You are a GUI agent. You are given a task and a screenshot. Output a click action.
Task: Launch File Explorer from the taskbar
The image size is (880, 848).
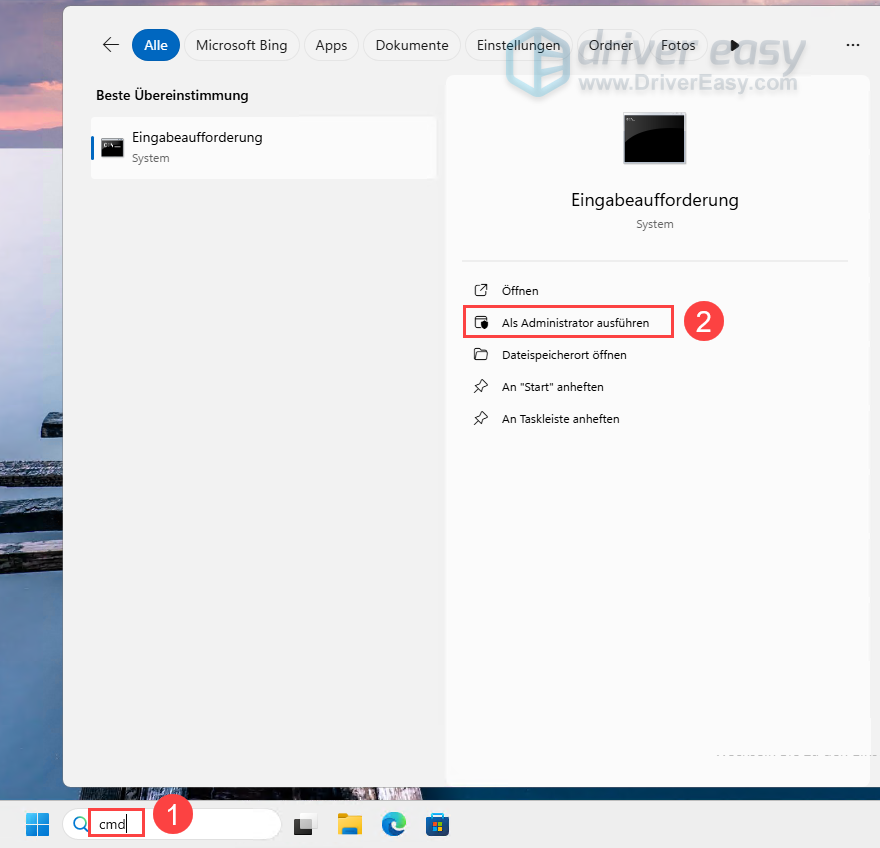pyautogui.click(x=350, y=824)
